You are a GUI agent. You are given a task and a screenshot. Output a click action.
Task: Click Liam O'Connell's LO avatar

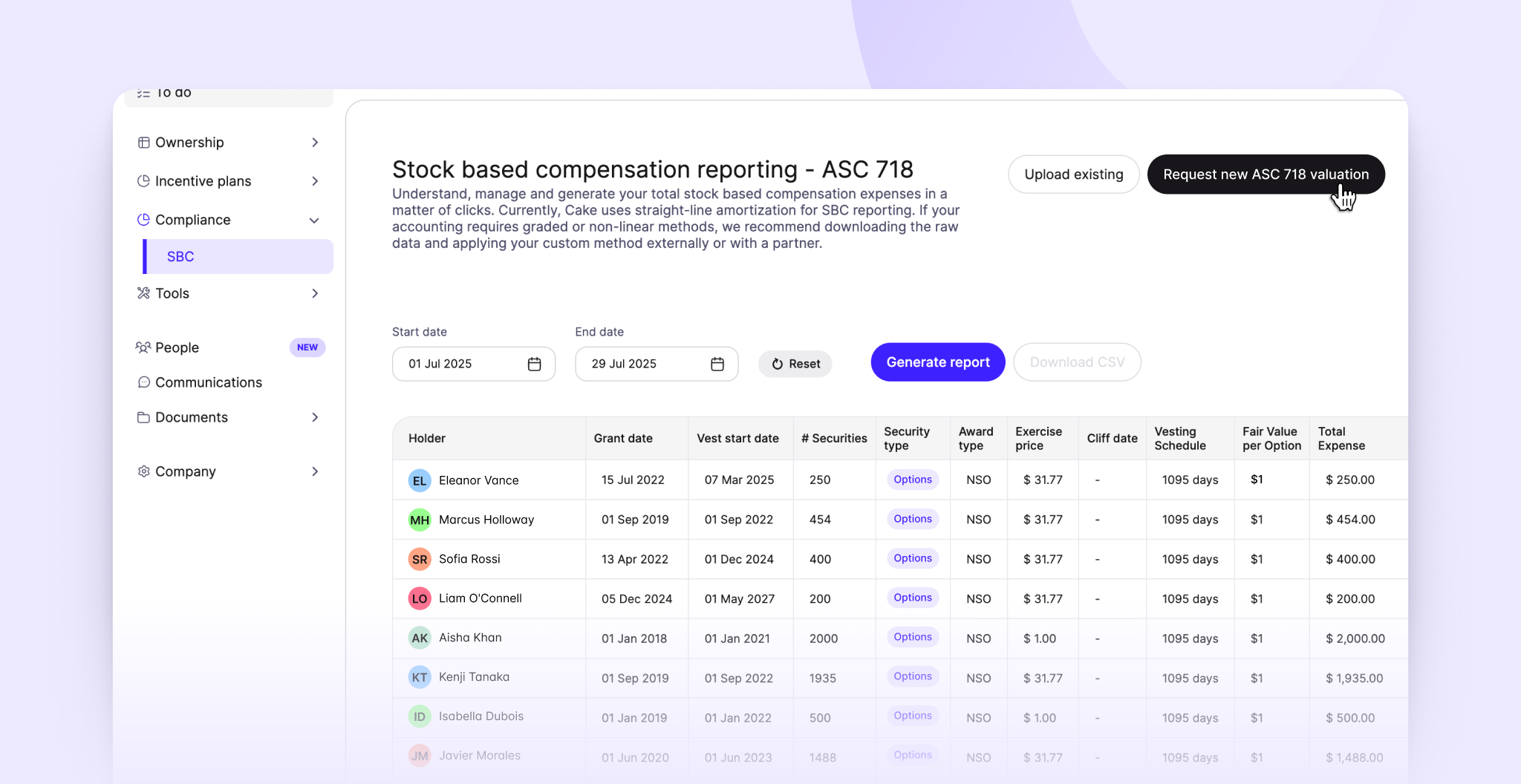click(420, 598)
